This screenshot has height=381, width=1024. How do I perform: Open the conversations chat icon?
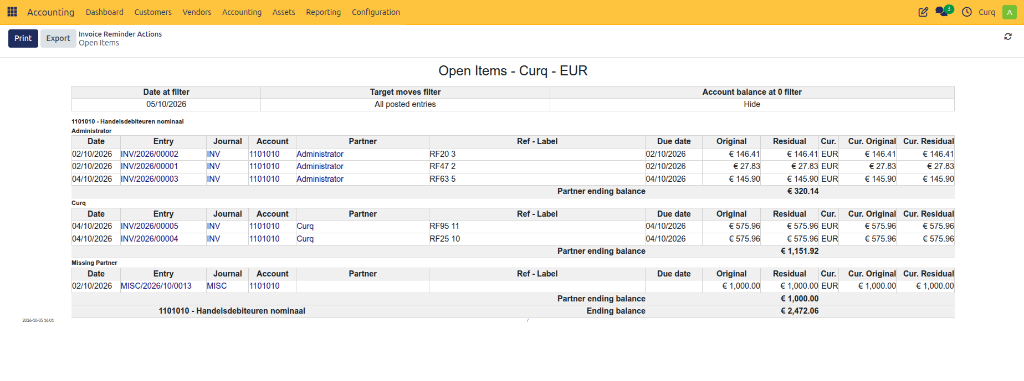pos(943,11)
